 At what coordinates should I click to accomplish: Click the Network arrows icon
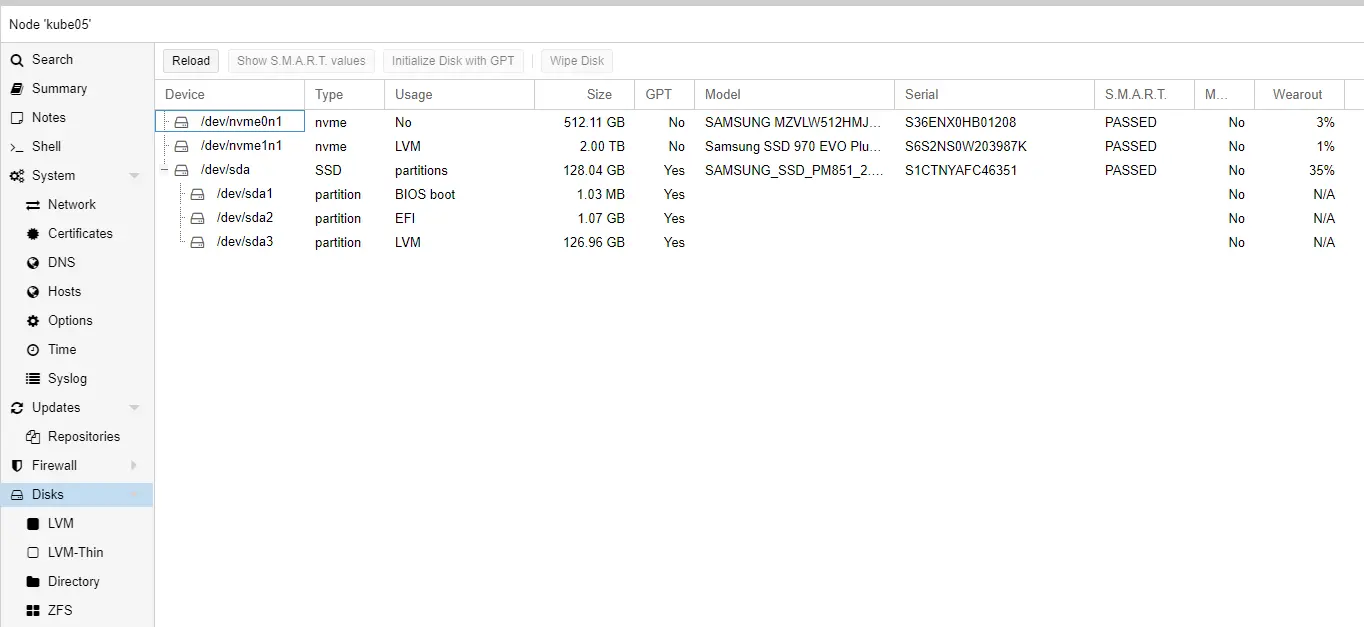[x=33, y=205]
